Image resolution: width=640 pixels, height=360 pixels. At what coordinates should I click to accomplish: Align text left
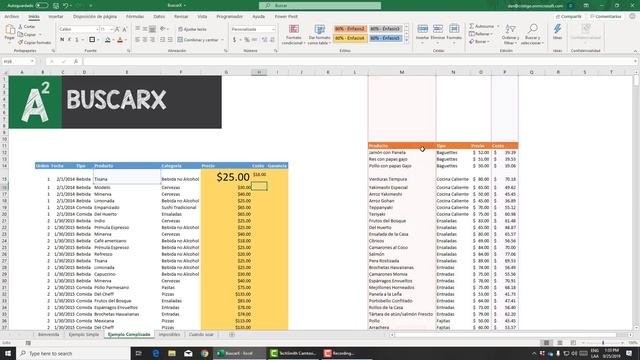(x=138, y=40)
